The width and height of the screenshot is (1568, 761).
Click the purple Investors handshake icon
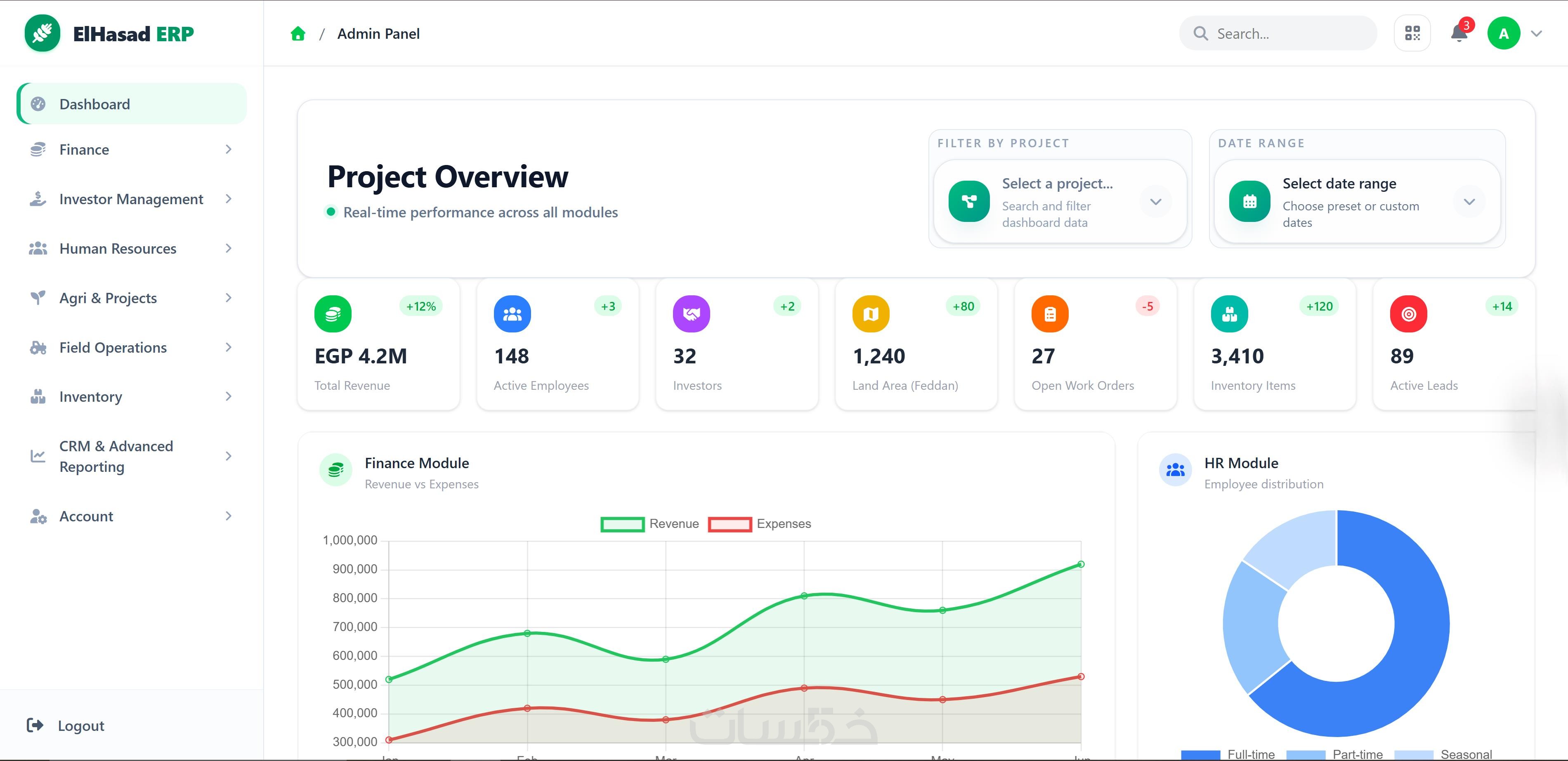coord(691,314)
